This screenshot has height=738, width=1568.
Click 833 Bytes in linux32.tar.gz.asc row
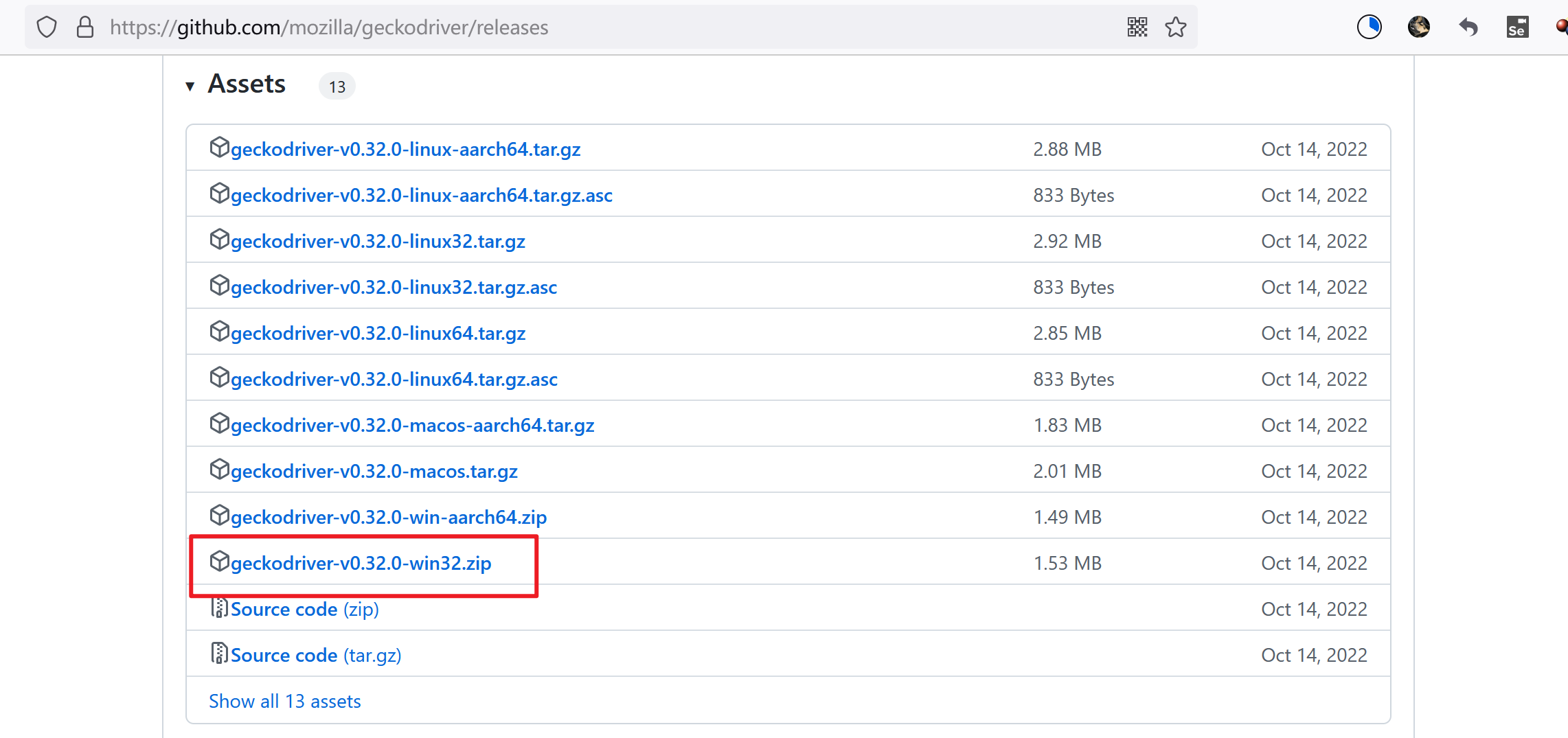1073,287
